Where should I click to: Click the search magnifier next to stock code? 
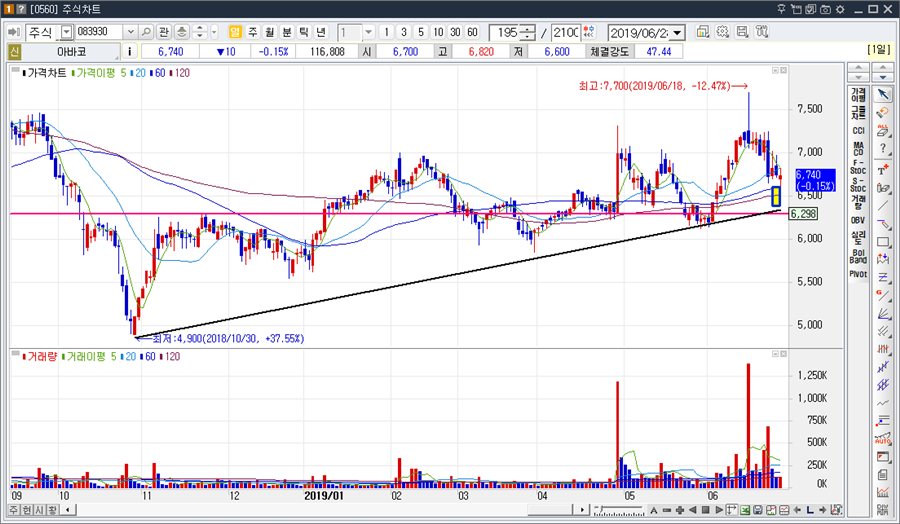(x=146, y=32)
